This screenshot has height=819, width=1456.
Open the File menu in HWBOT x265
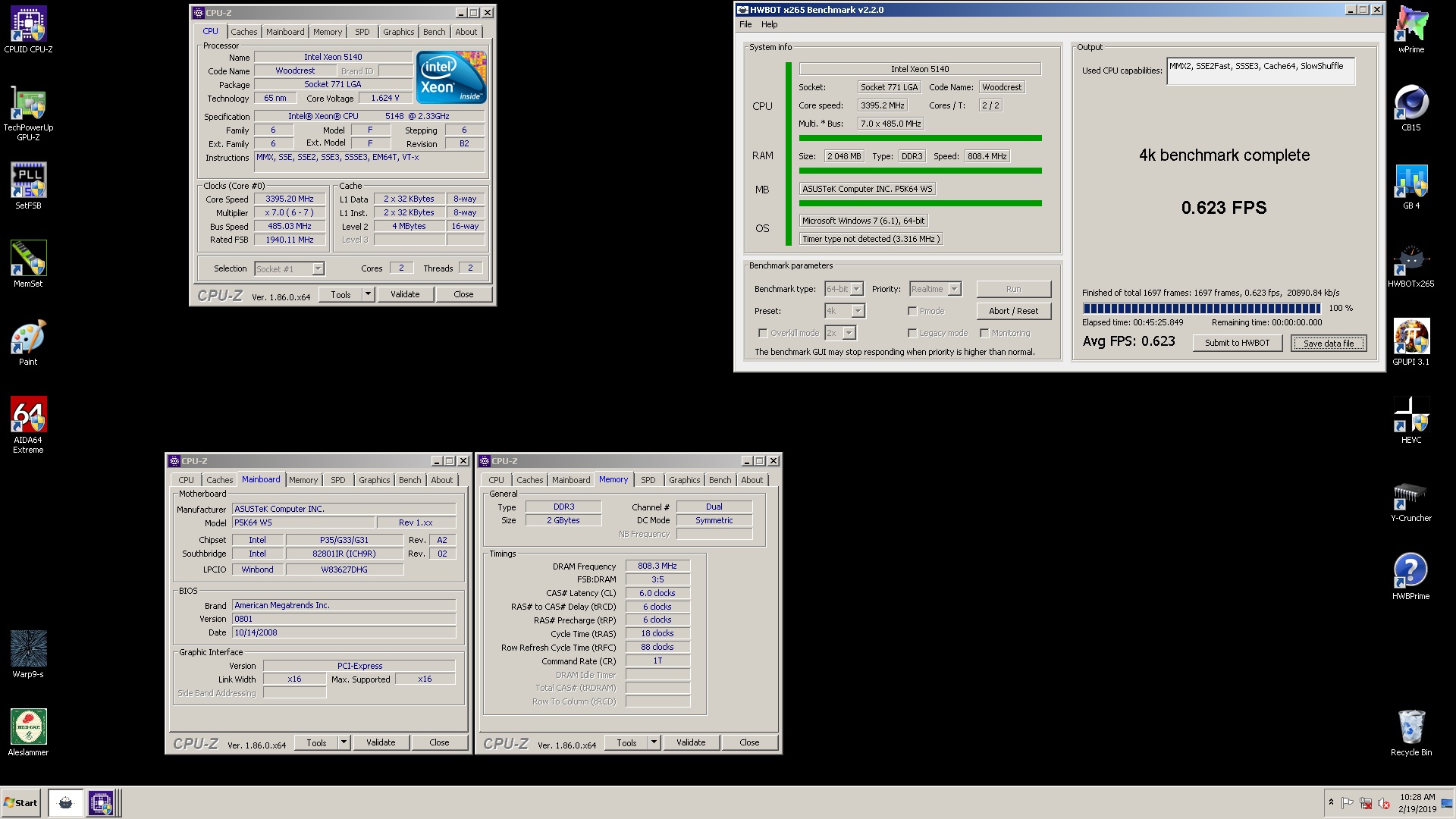pos(745,24)
